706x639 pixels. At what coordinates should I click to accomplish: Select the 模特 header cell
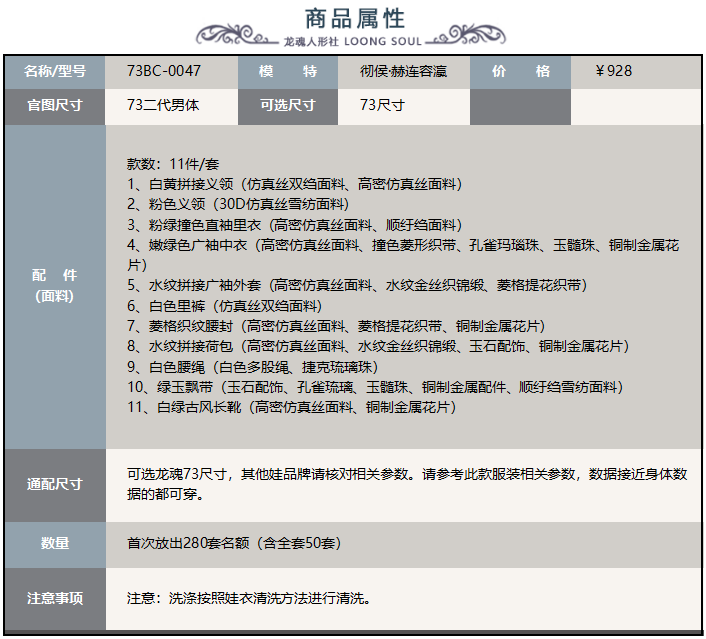click(287, 71)
